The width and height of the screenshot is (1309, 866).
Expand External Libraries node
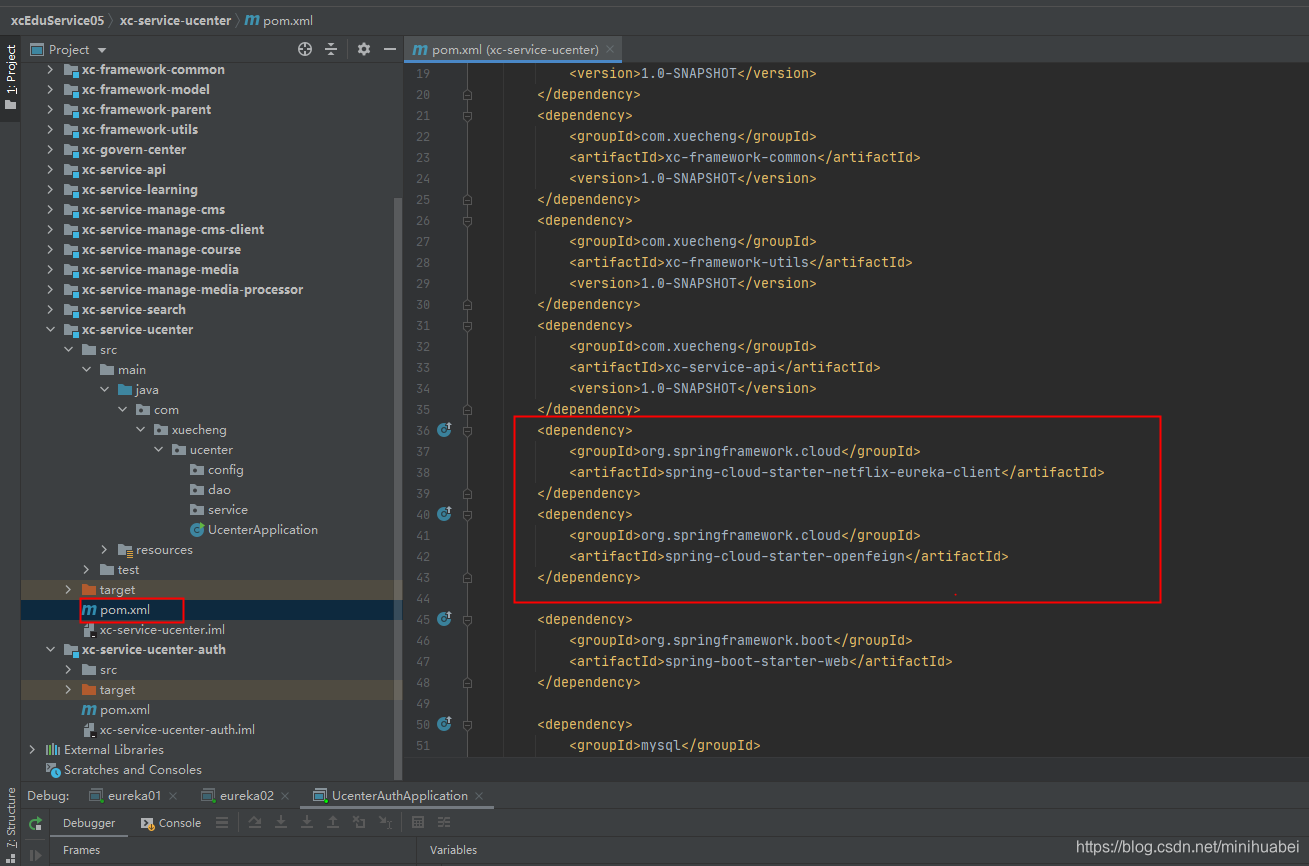coord(33,749)
